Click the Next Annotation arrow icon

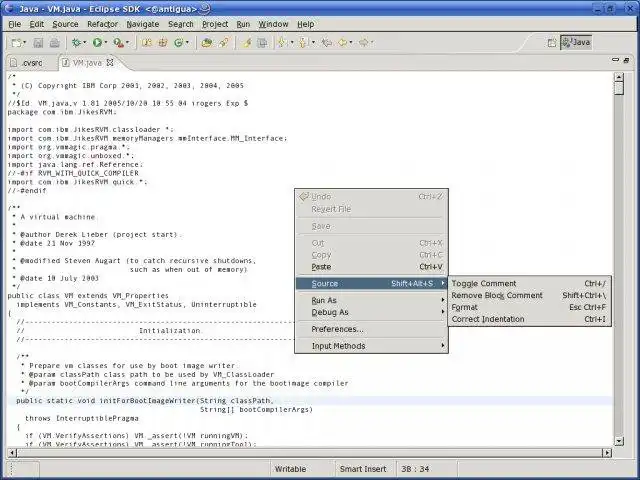coord(282,42)
